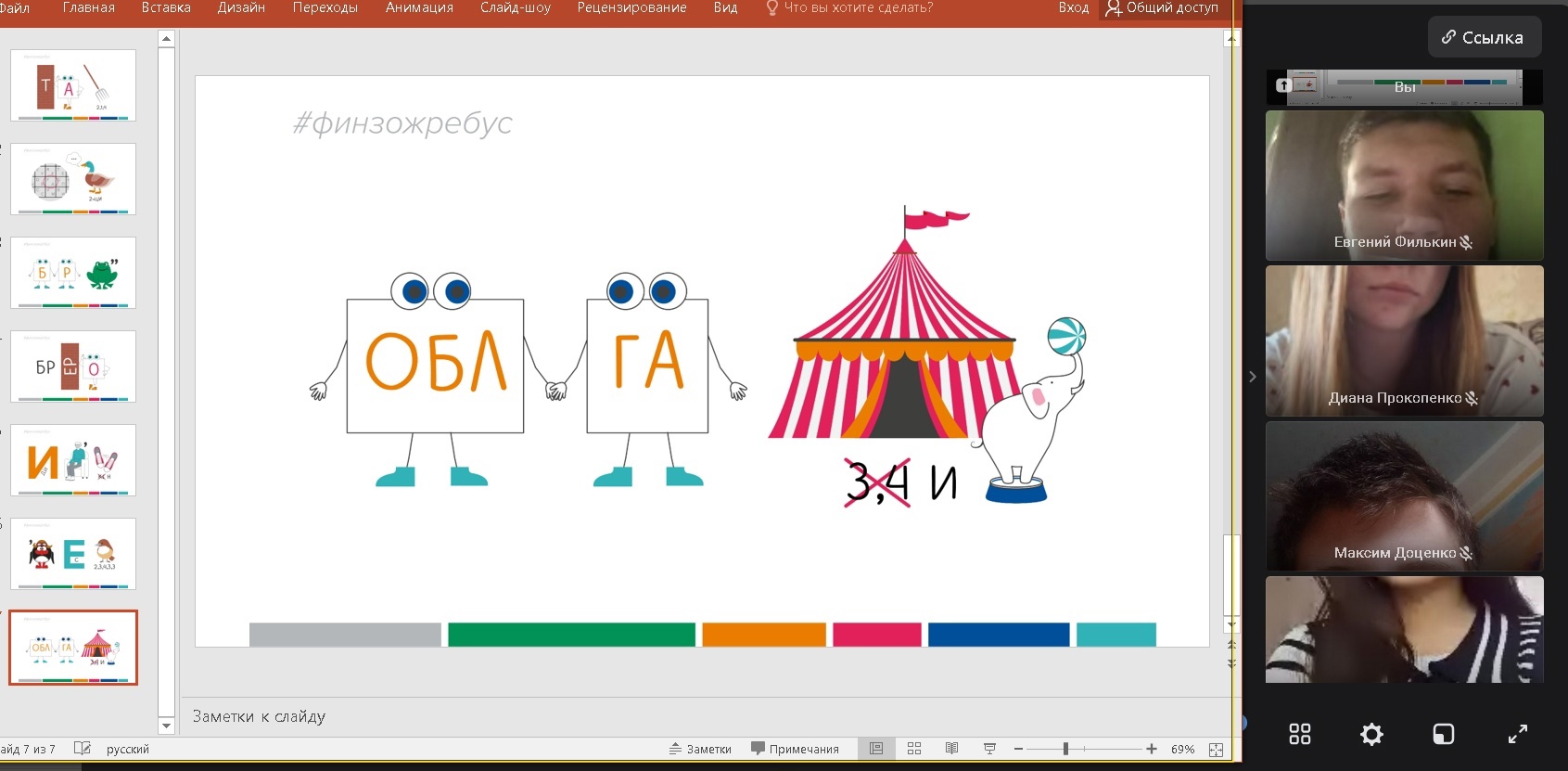The image size is (1568, 771).
Task: Select Диана Прокопенко video tile
Action: (1404, 341)
